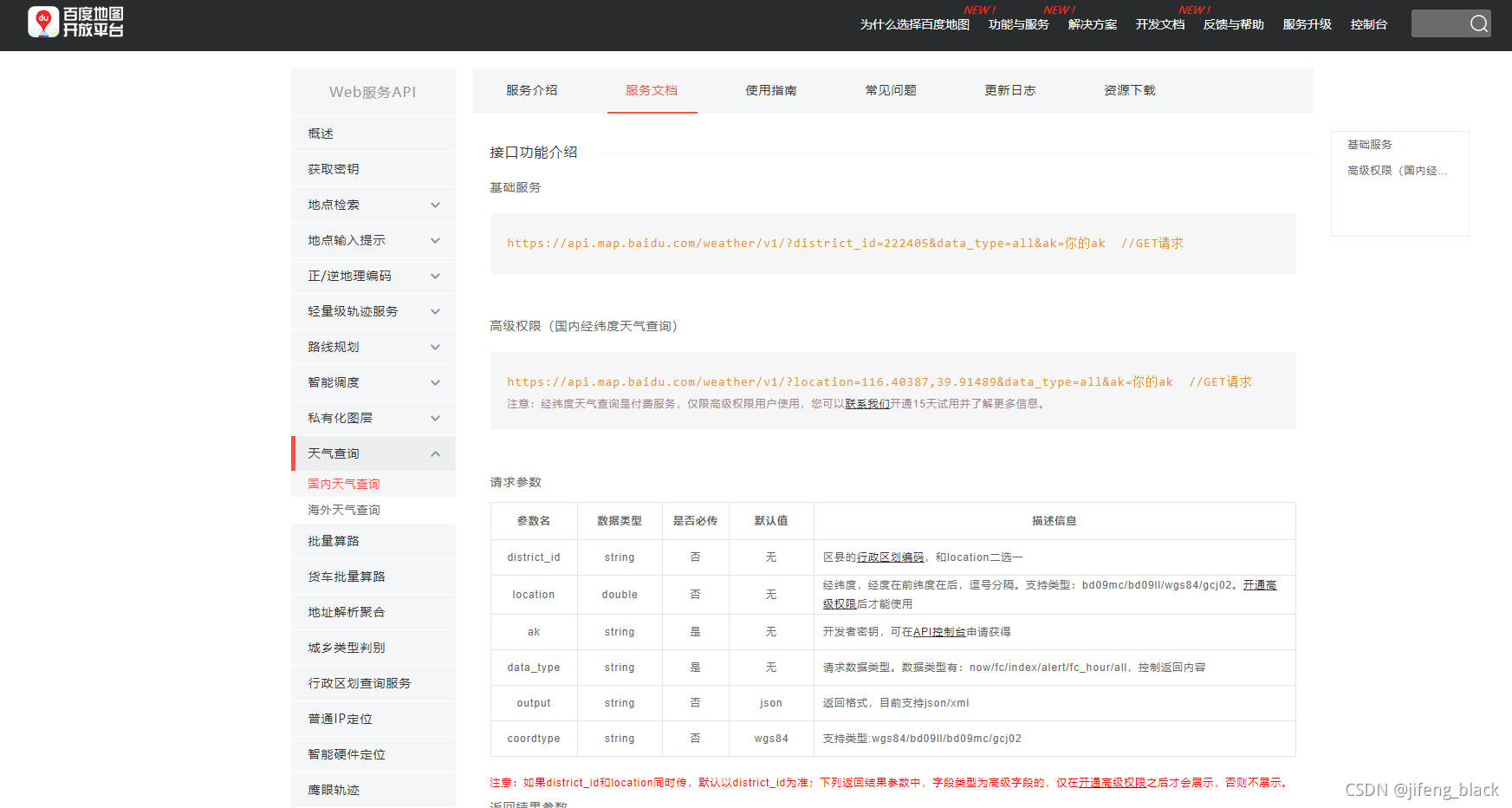Click the location parameter cell
The height and width of the screenshot is (808, 1512).
(534, 595)
